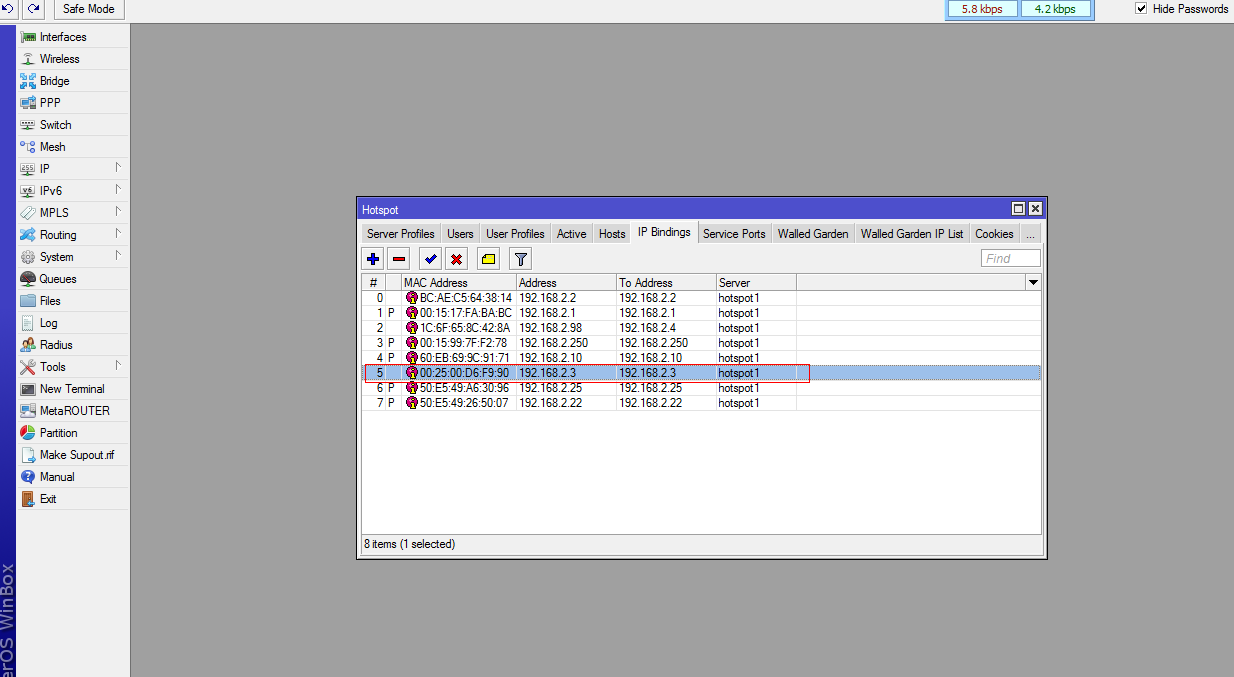Select row with MAC 50:E5:49:26:50:07
This screenshot has height=677, width=1234.
[x=702, y=403]
